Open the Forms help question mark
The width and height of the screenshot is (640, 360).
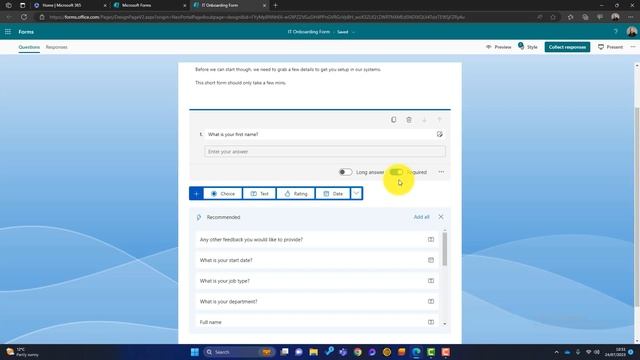(616, 32)
